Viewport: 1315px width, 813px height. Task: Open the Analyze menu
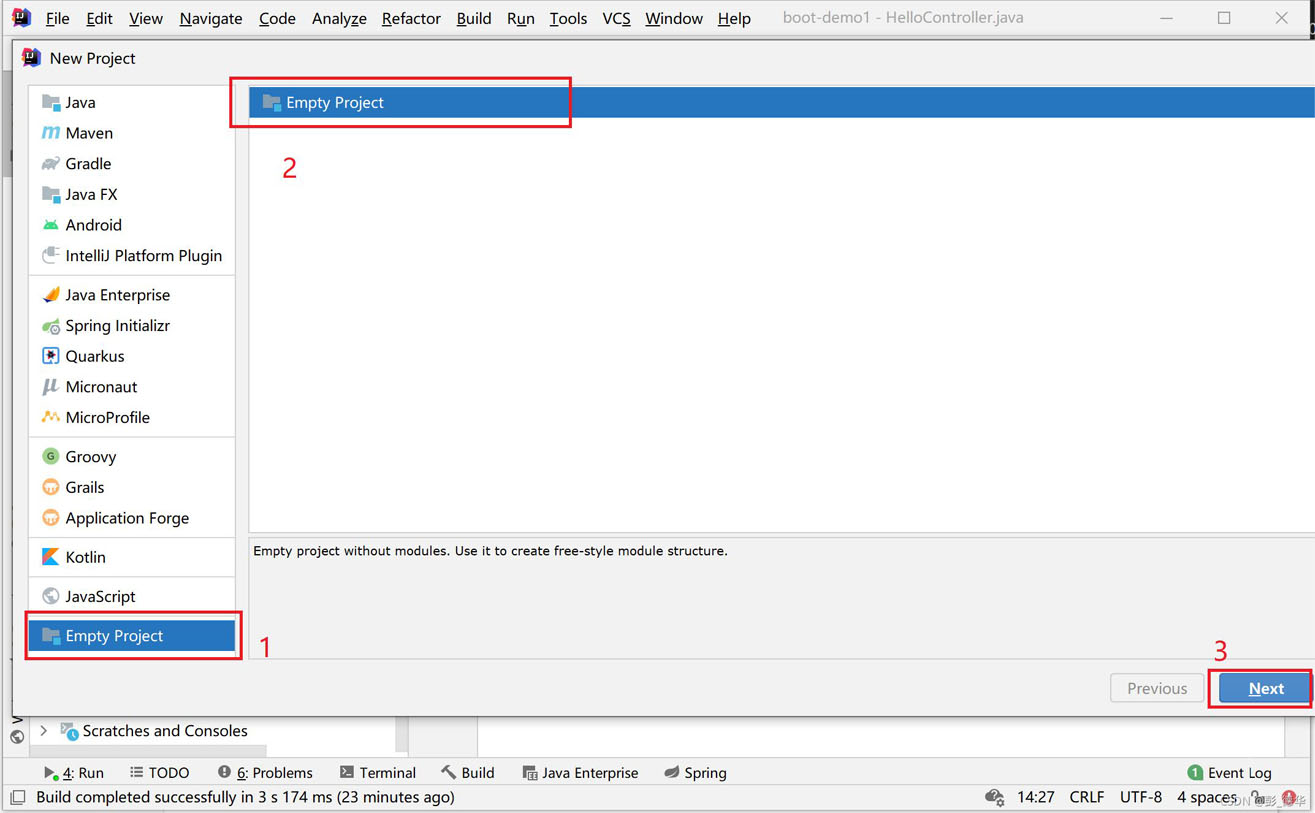pyautogui.click(x=339, y=18)
